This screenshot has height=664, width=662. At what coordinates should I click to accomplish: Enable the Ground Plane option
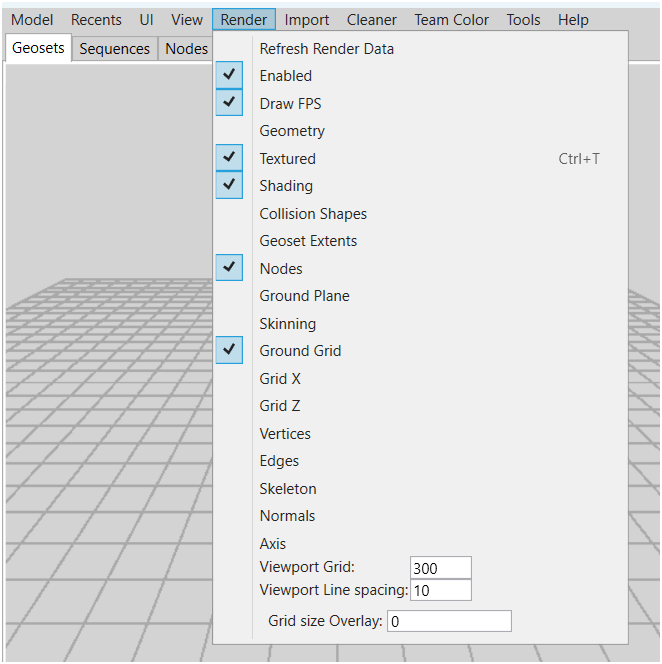tap(420, 296)
